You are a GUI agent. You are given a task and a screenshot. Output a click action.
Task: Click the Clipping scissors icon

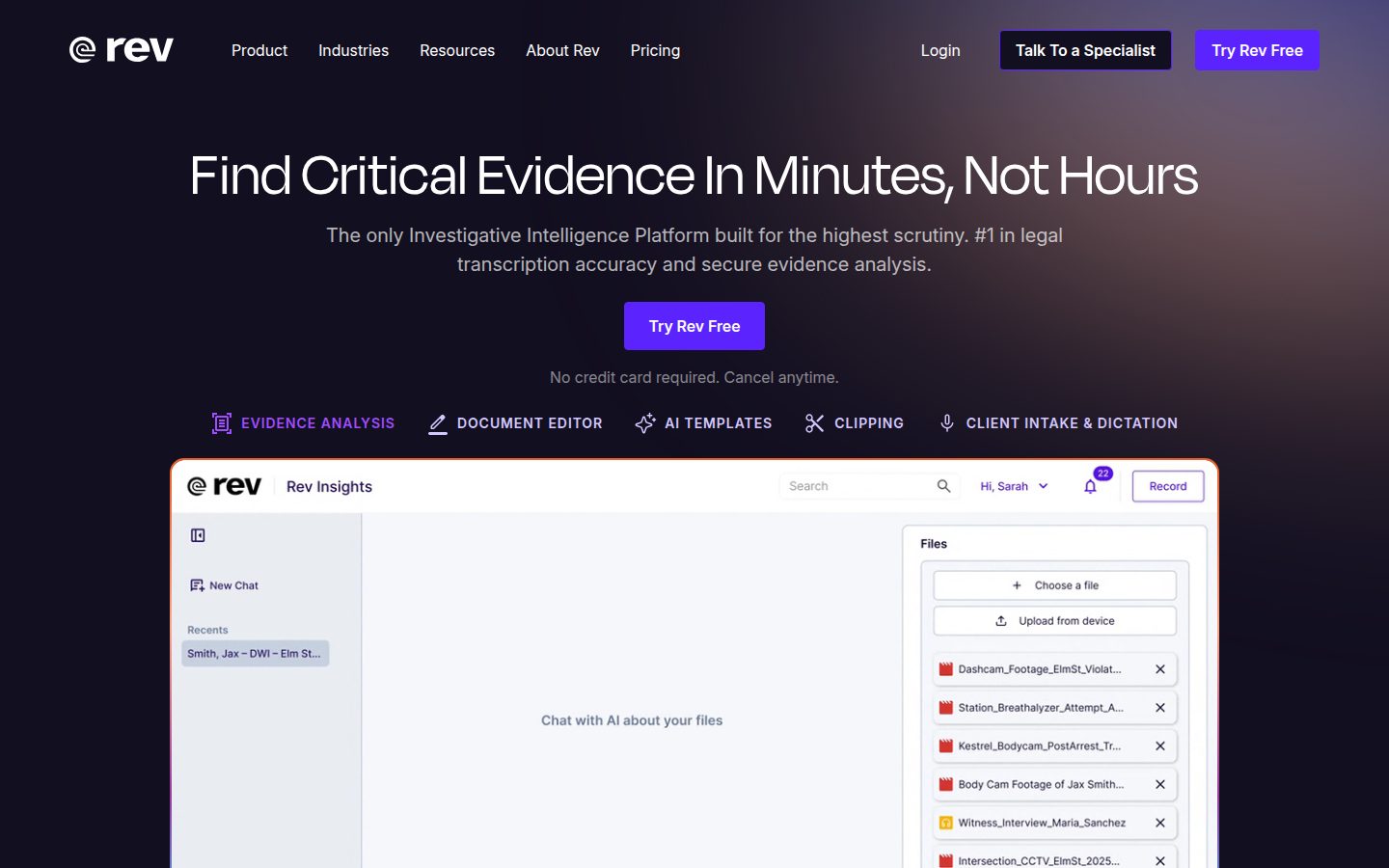coord(815,423)
